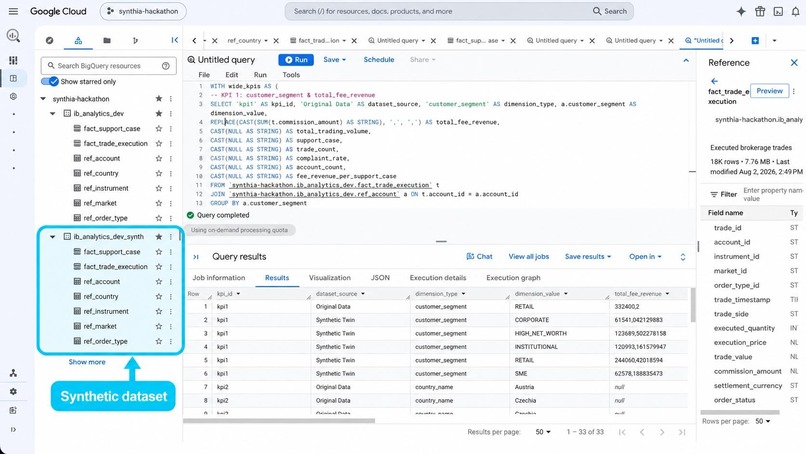
Task: Run the query
Action: coord(296,60)
